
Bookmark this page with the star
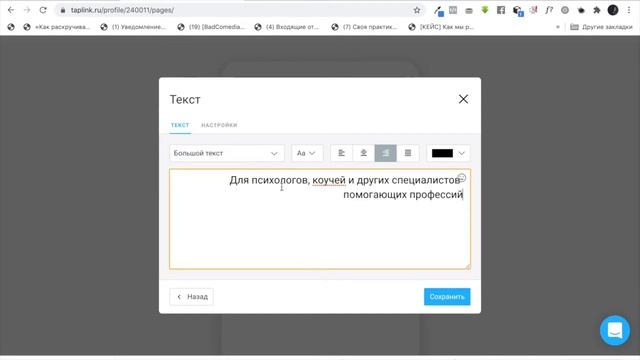point(417,10)
